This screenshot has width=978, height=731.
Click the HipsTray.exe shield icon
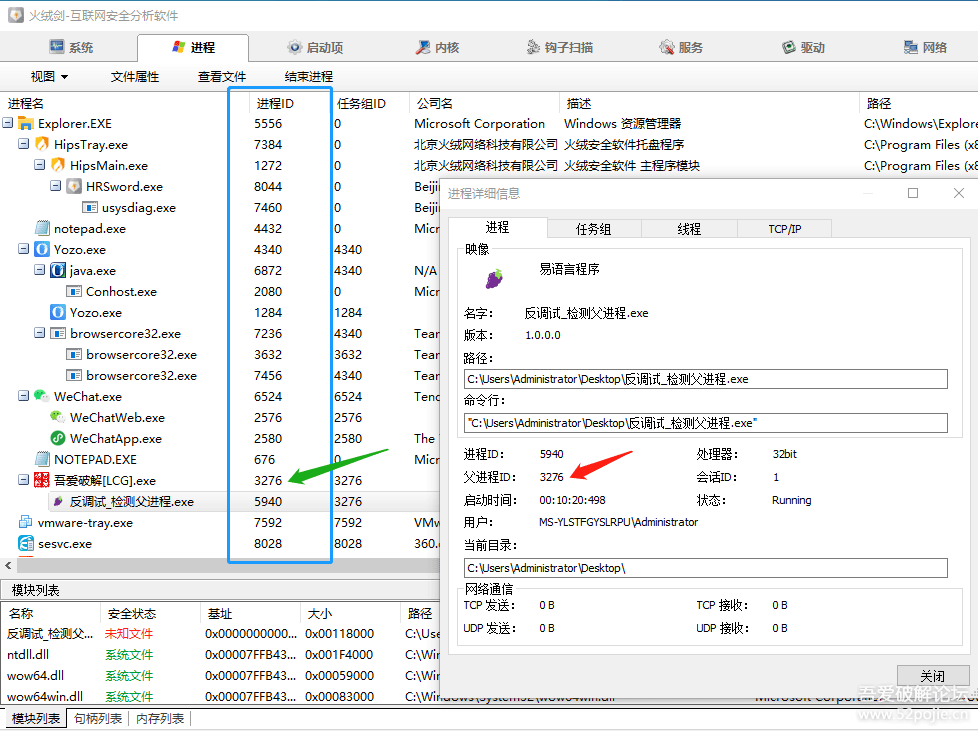tap(41, 145)
